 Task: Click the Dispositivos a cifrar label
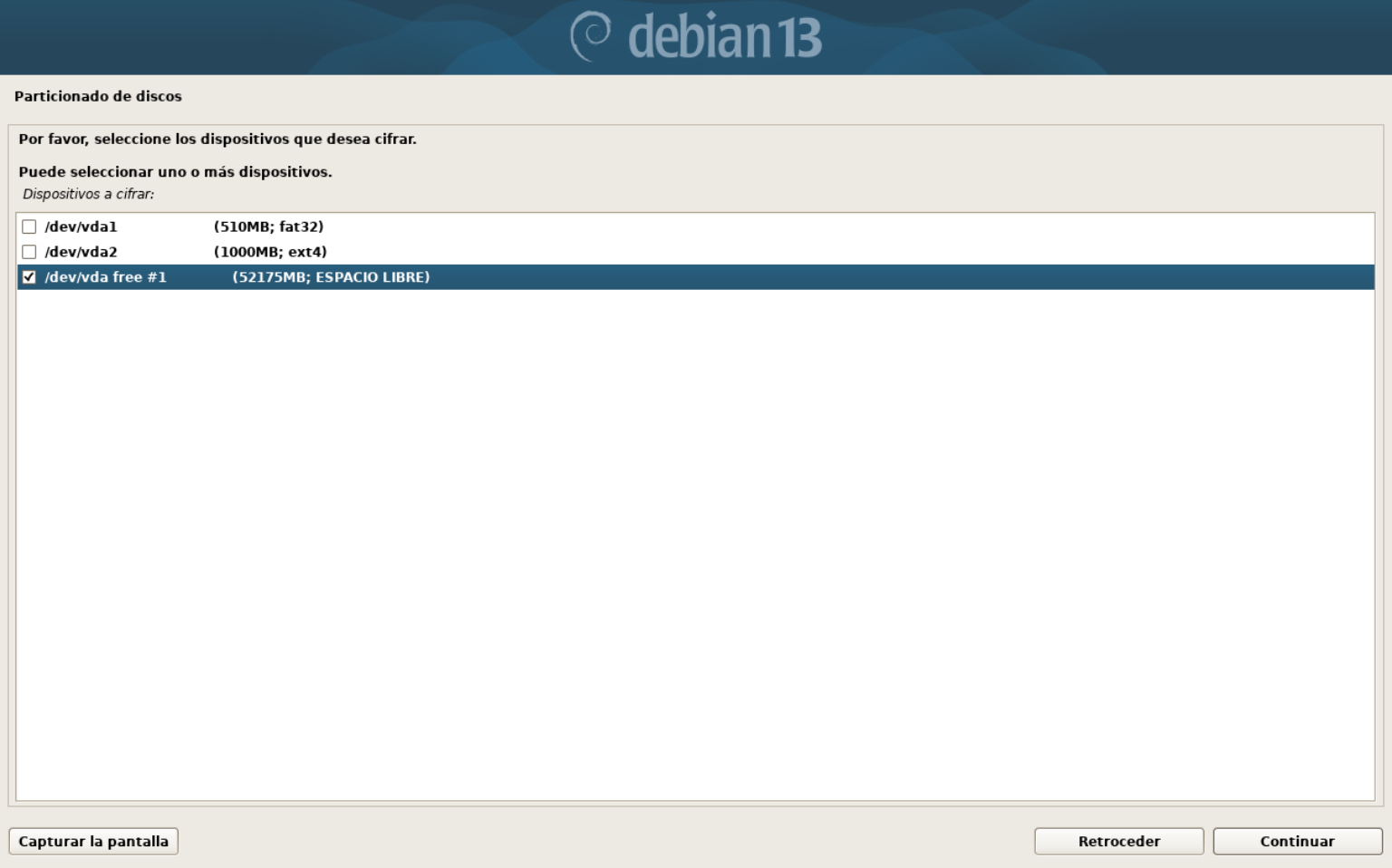(88, 194)
